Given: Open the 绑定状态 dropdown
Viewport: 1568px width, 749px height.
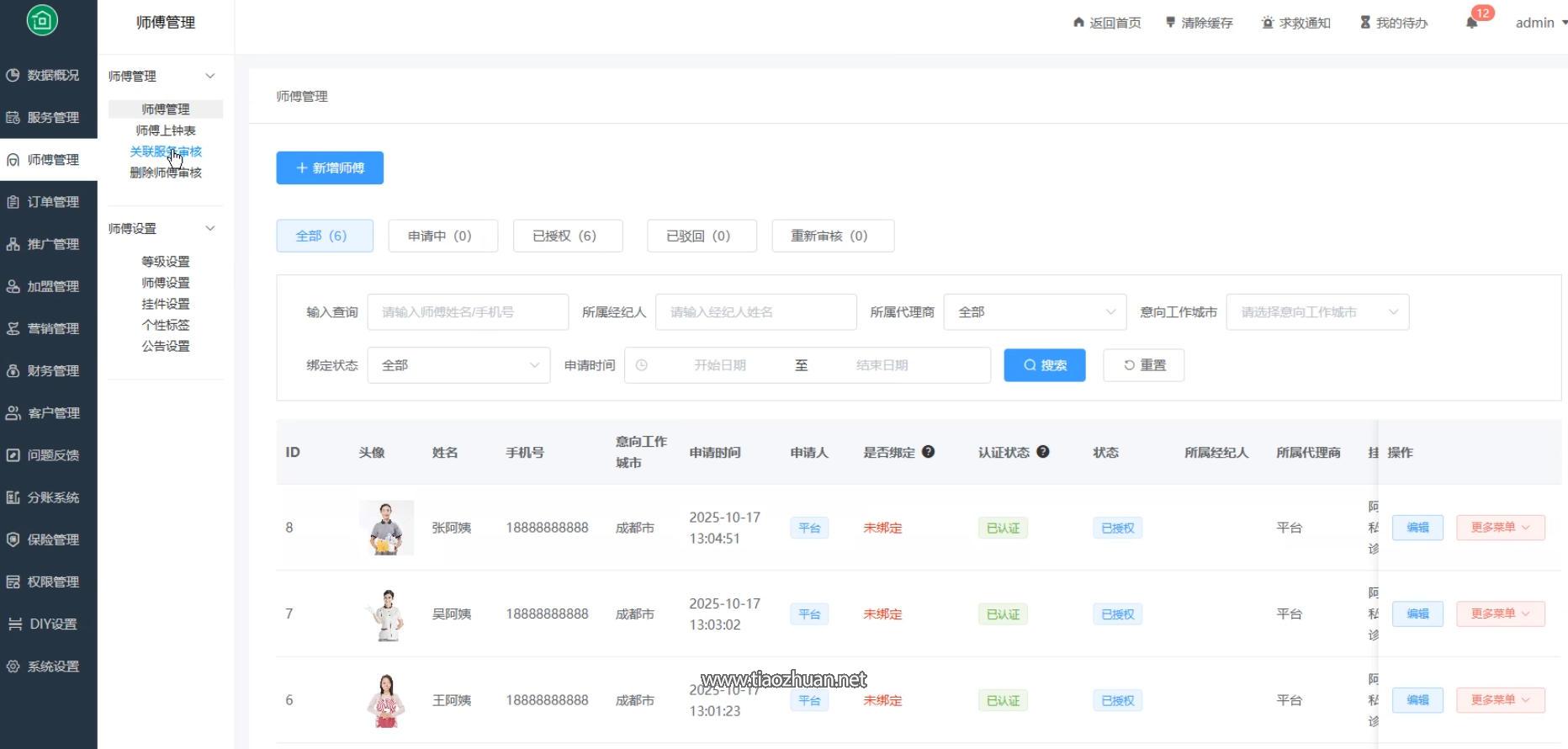Looking at the screenshot, I should [x=458, y=365].
